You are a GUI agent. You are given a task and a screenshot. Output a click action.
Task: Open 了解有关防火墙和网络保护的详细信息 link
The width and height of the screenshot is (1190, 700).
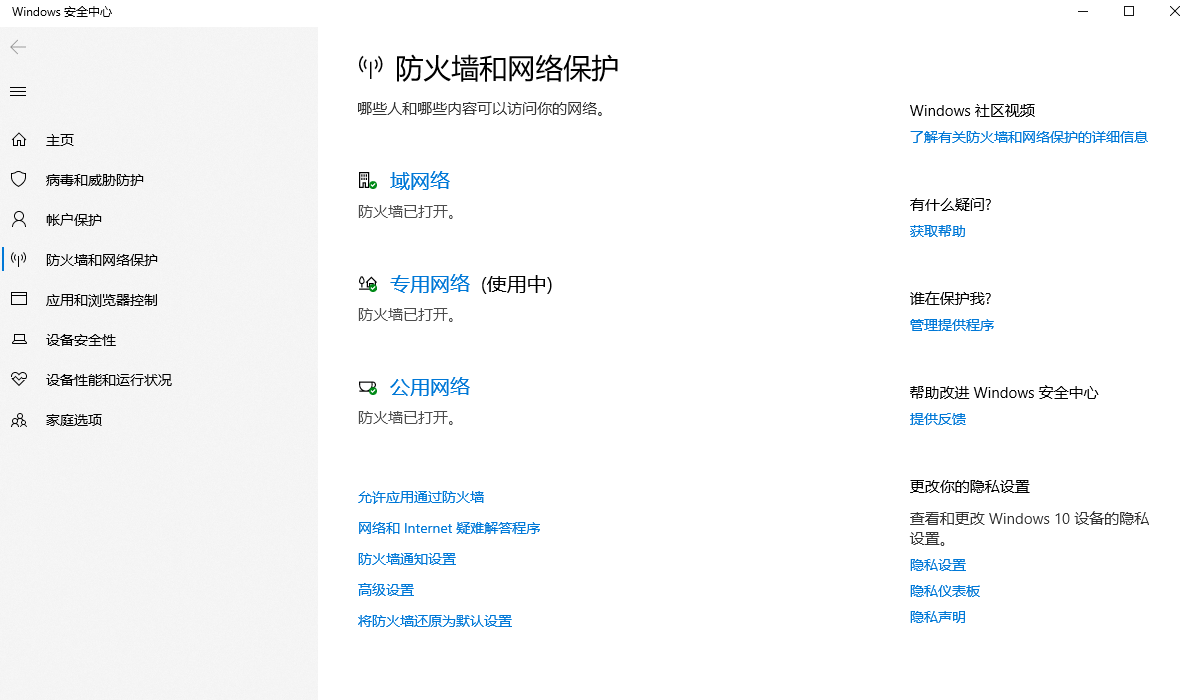pos(1028,137)
